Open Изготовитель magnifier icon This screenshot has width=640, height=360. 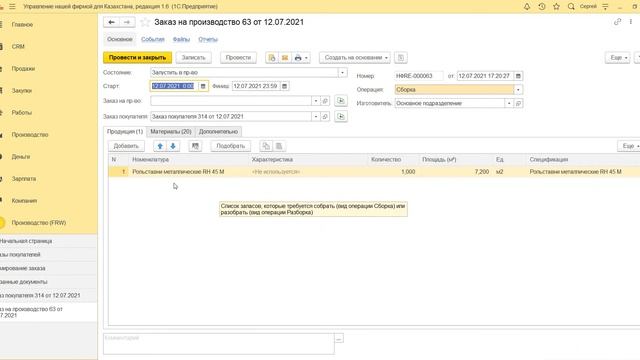click(x=518, y=104)
